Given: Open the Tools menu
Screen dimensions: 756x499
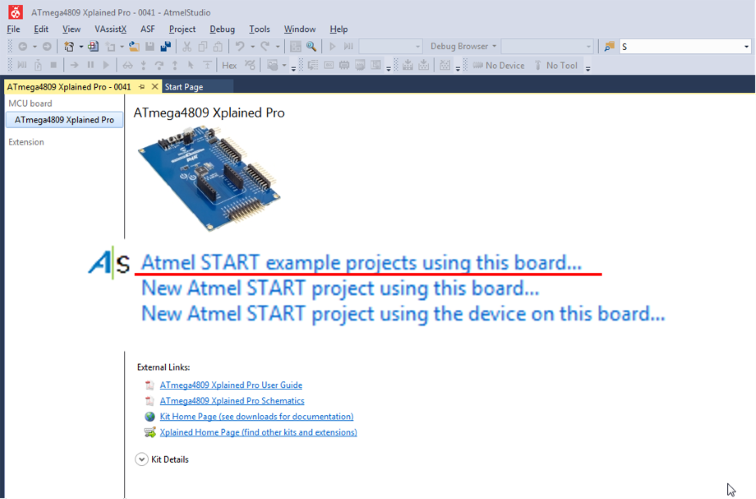Looking at the screenshot, I should [x=259, y=29].
